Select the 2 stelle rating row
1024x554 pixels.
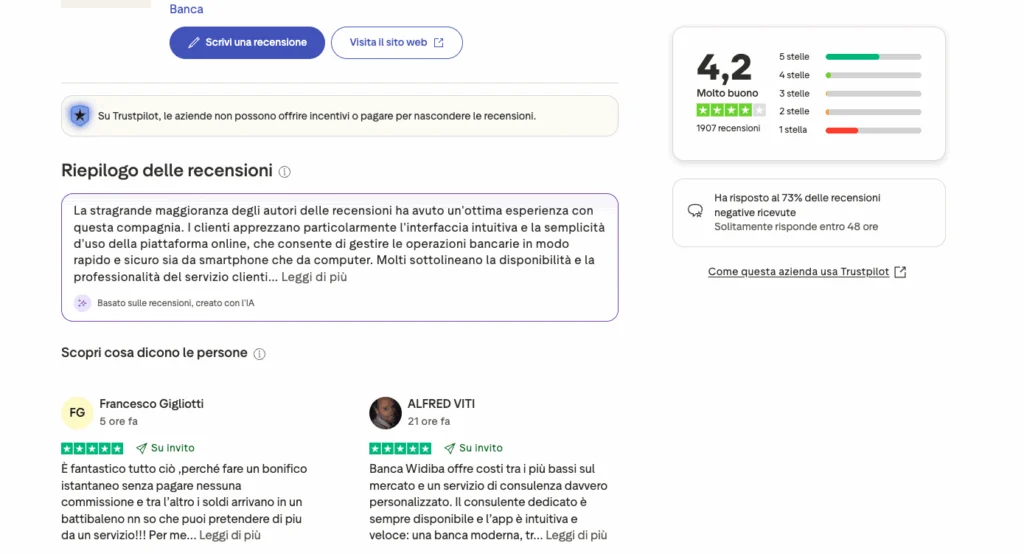click(850, 112)
